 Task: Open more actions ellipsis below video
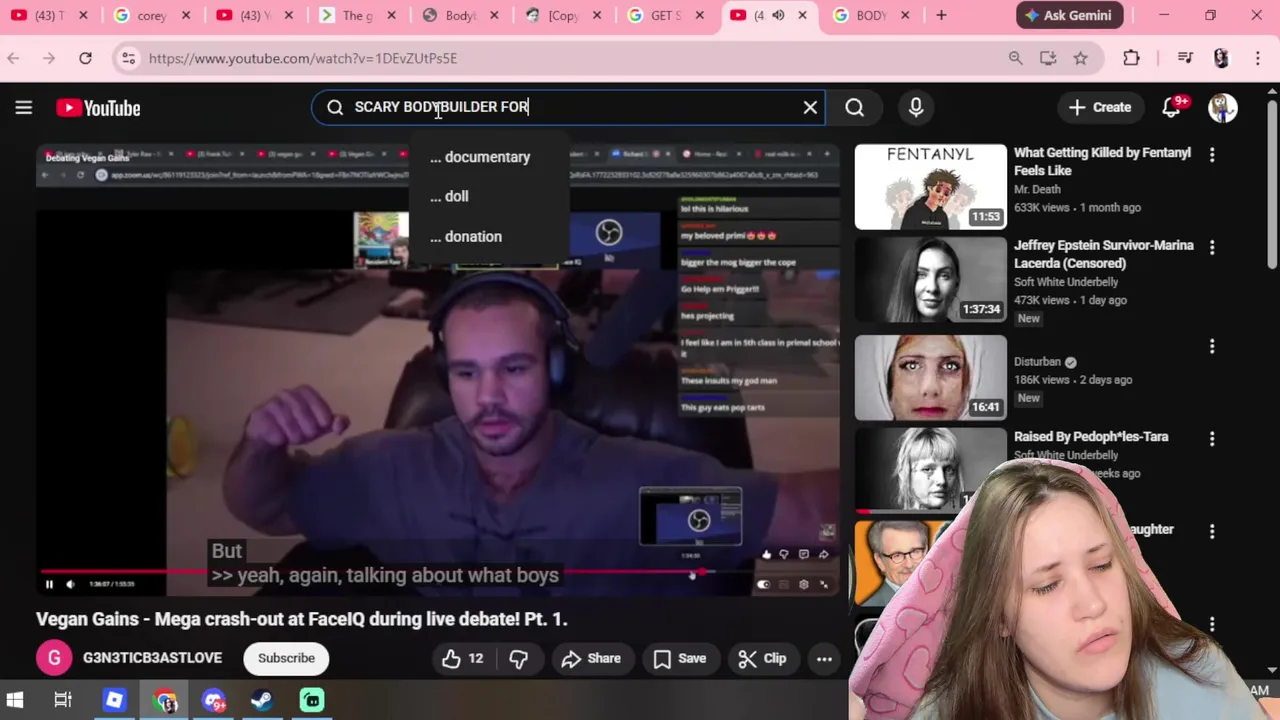coord(824,658)
